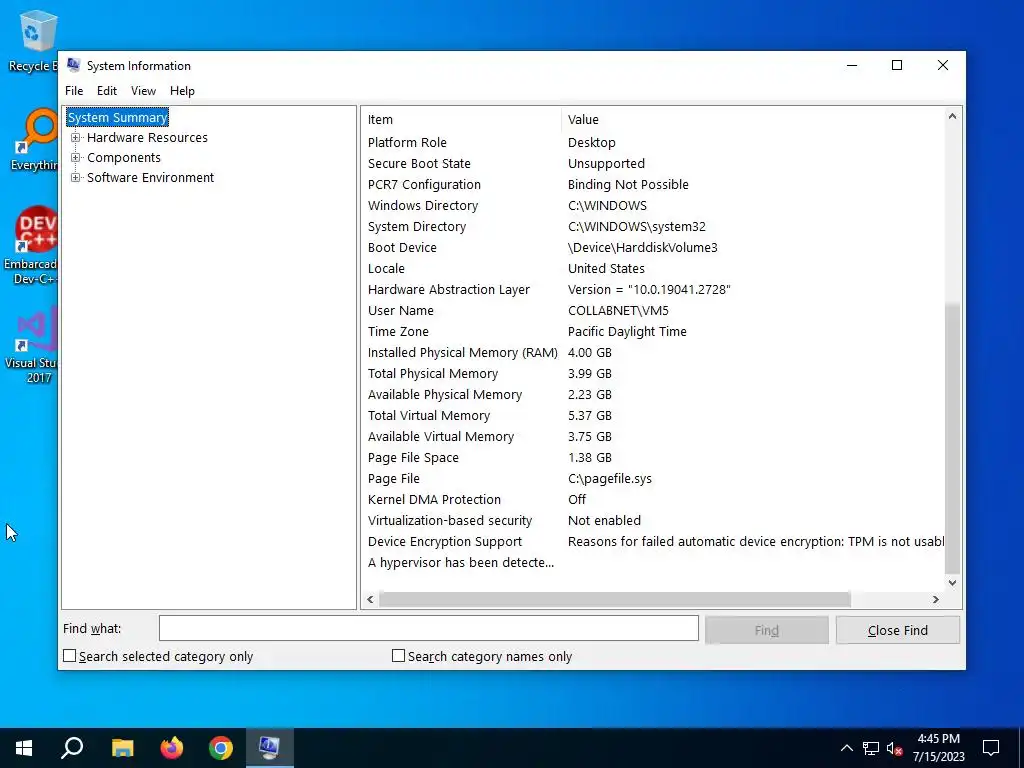This screenshot has width=1024, height=768.
Task: Open the Help menu
Action: 182,91
